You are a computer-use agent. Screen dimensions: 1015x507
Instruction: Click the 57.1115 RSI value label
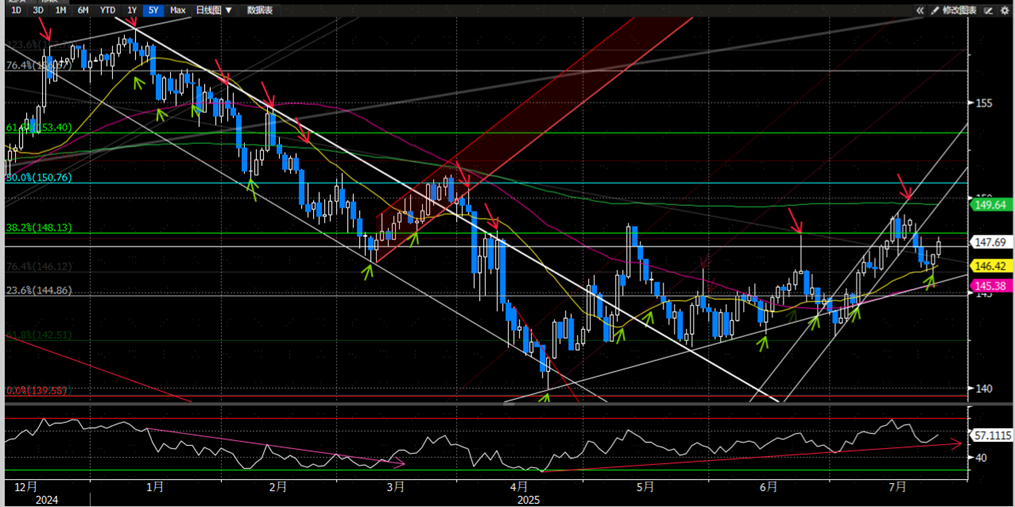990,436
